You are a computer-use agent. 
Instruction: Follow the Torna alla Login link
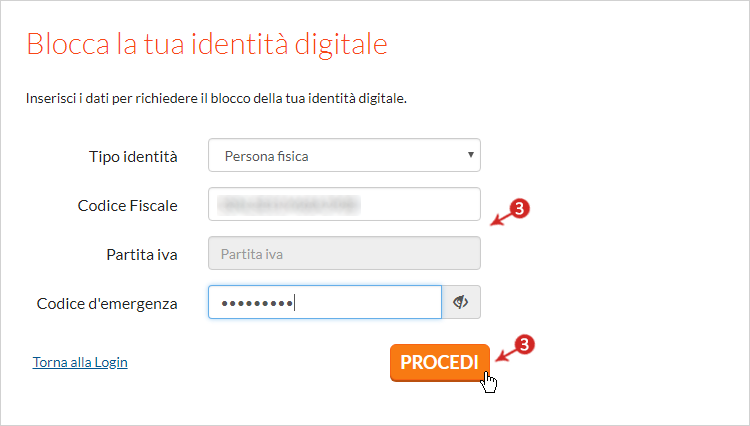click(x=80, y=362)
